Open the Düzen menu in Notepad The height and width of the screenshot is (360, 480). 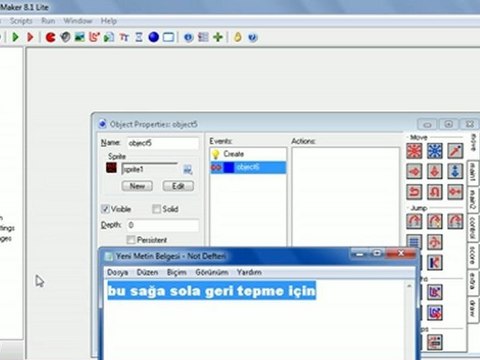pos(147,272)
